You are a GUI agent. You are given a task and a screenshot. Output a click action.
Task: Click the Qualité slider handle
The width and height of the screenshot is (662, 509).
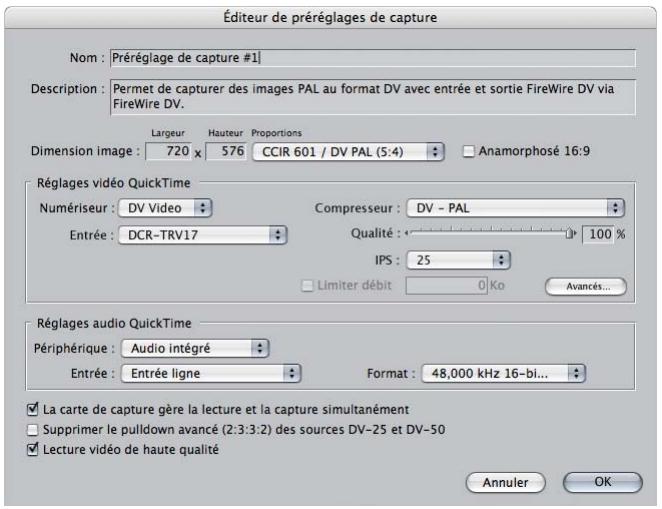(x=570, y=233)
